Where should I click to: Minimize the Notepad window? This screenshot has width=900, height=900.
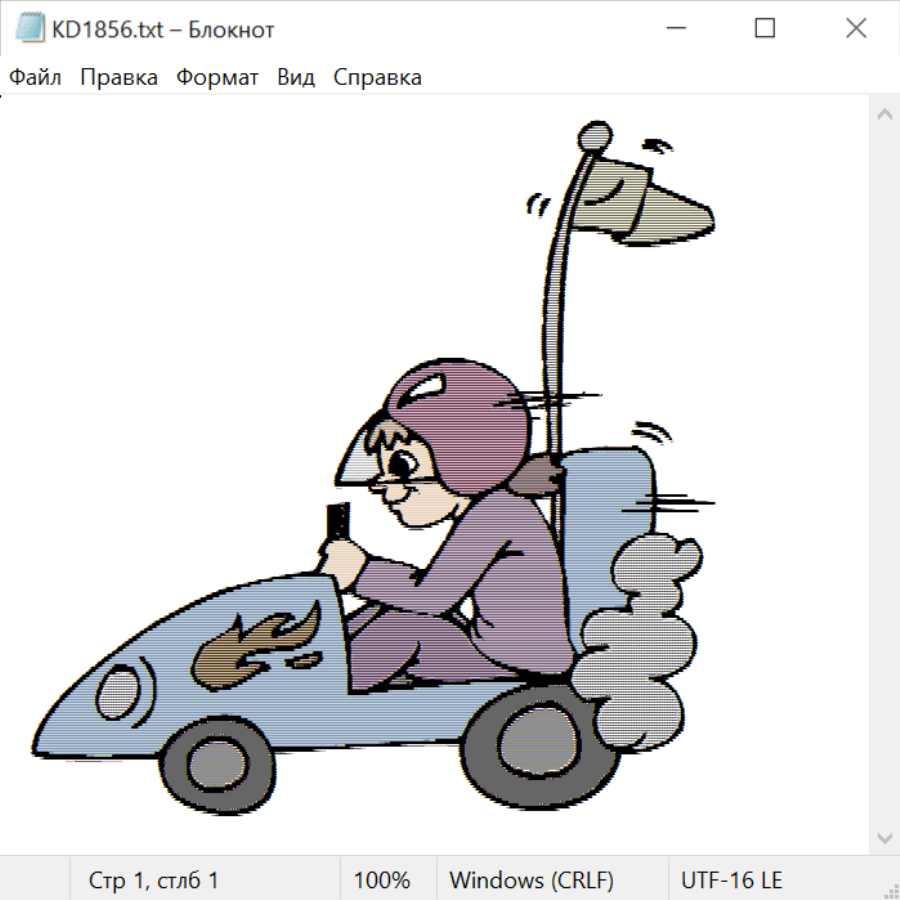673,29
